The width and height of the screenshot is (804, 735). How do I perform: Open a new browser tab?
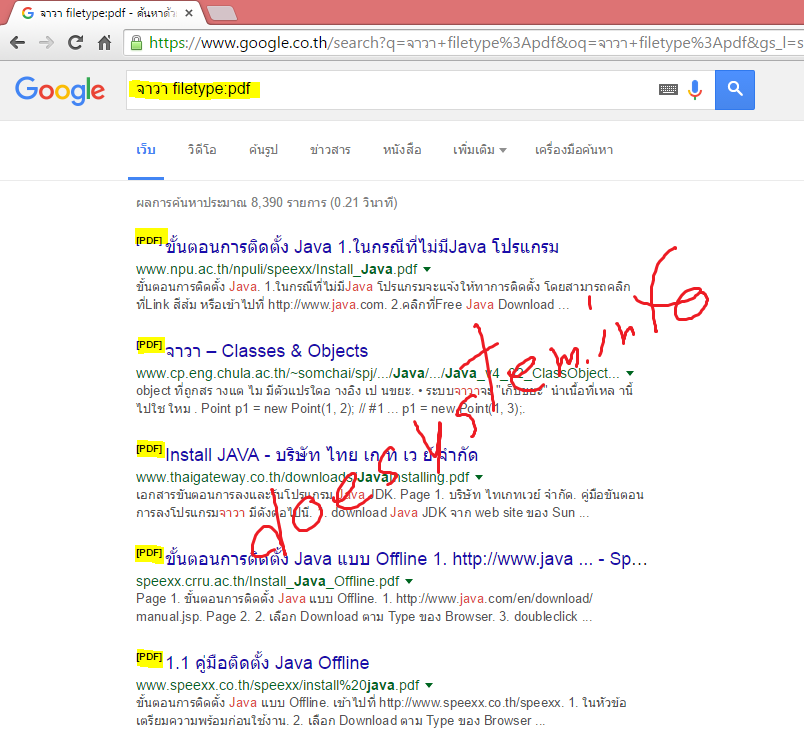coord(222,13)
